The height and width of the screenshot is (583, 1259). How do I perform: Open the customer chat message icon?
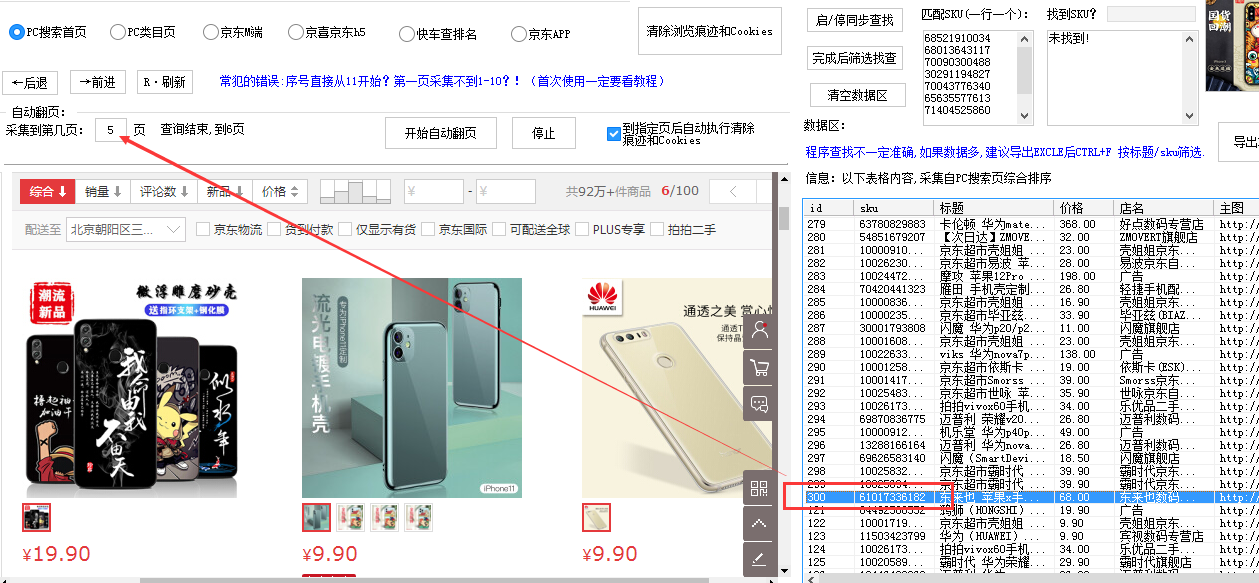coord(760,404)
